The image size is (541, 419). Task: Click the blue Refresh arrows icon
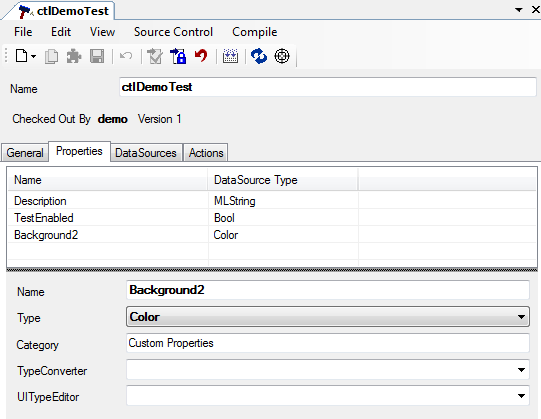click(x=259, y=56)
